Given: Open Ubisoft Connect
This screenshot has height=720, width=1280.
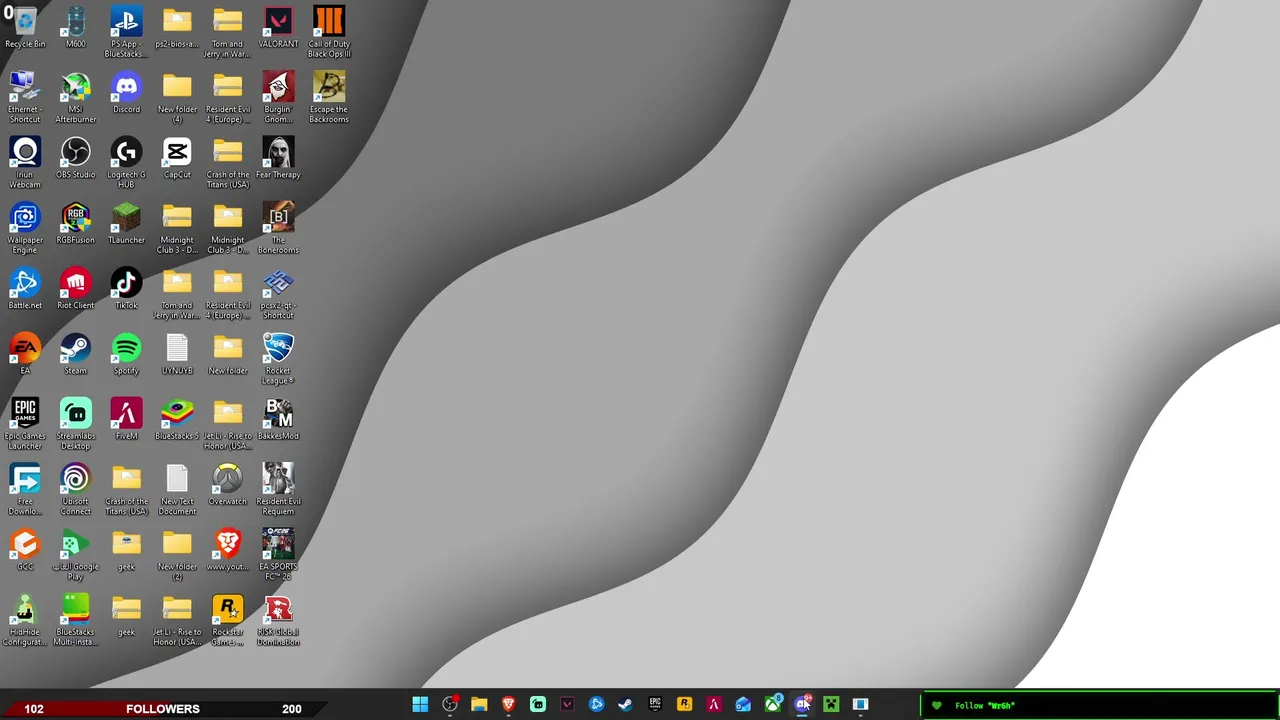Looking at the screenshot, I should pyautogui.click(x=76, y=490).
